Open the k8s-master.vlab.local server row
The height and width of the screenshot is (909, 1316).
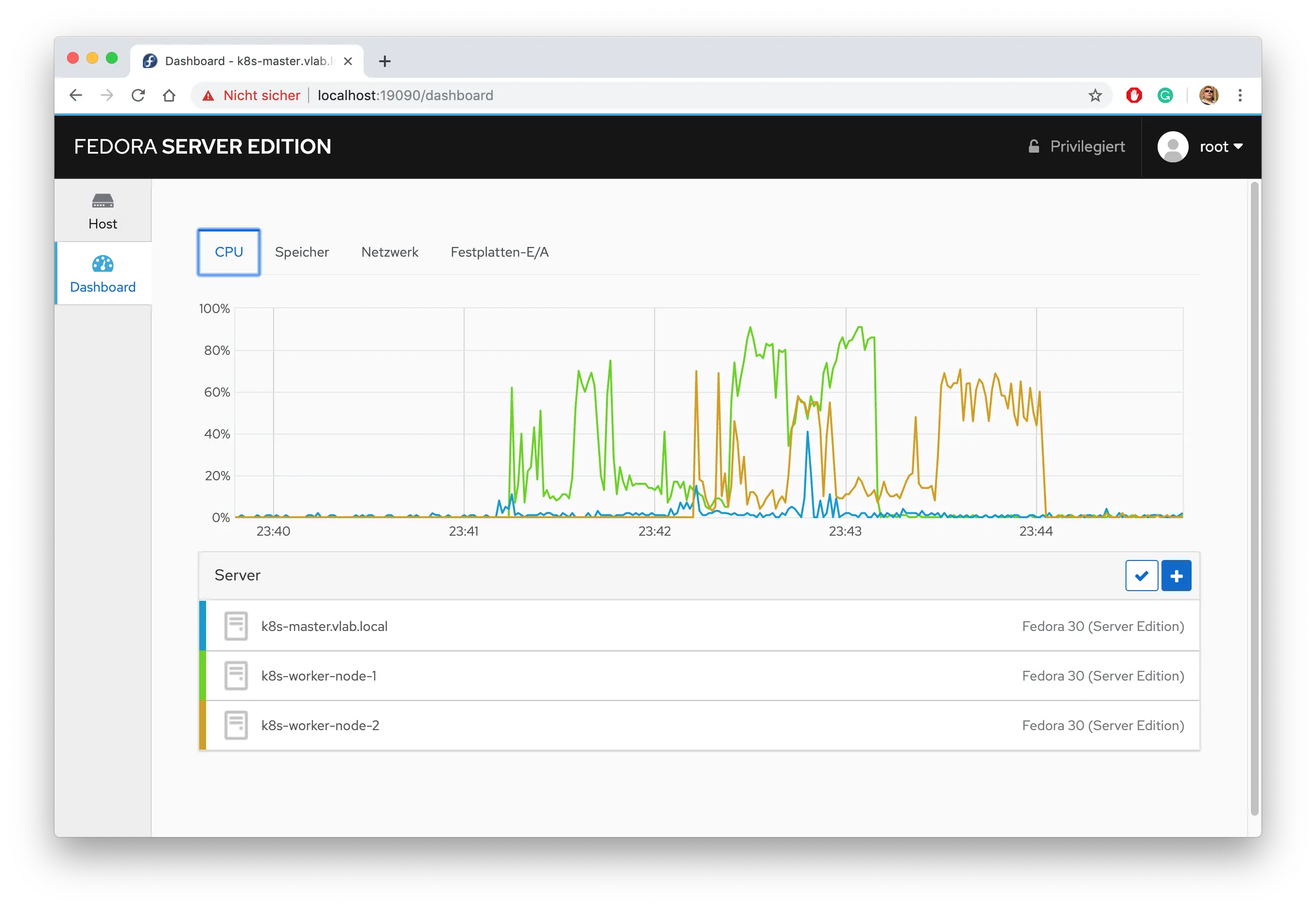(x=324, y=626)
